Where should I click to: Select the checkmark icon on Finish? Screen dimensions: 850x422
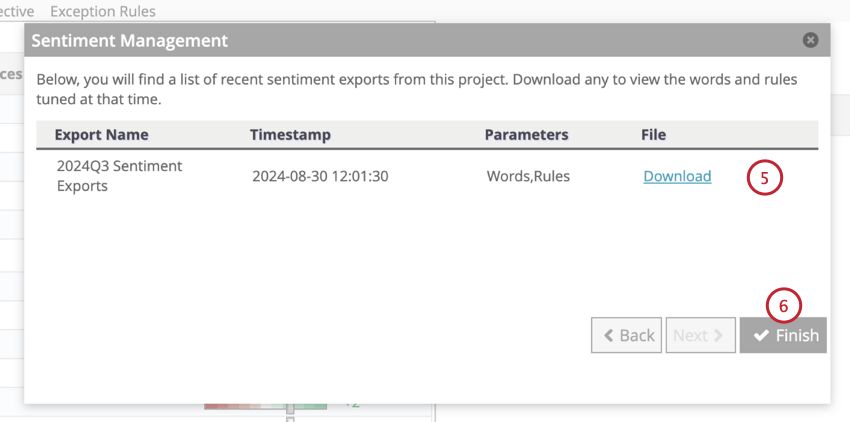[761, 336]
